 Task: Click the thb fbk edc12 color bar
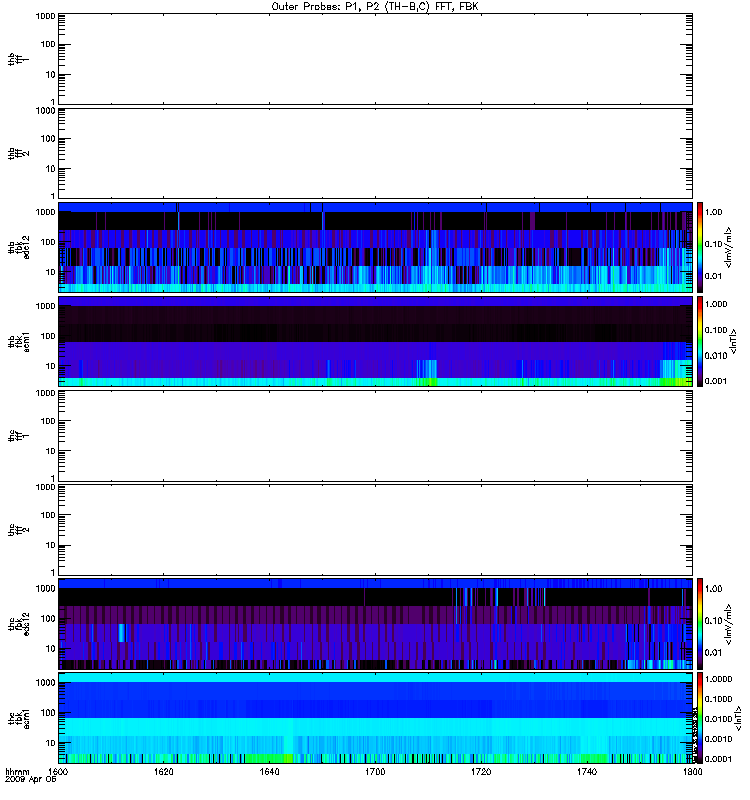(700, 247)
